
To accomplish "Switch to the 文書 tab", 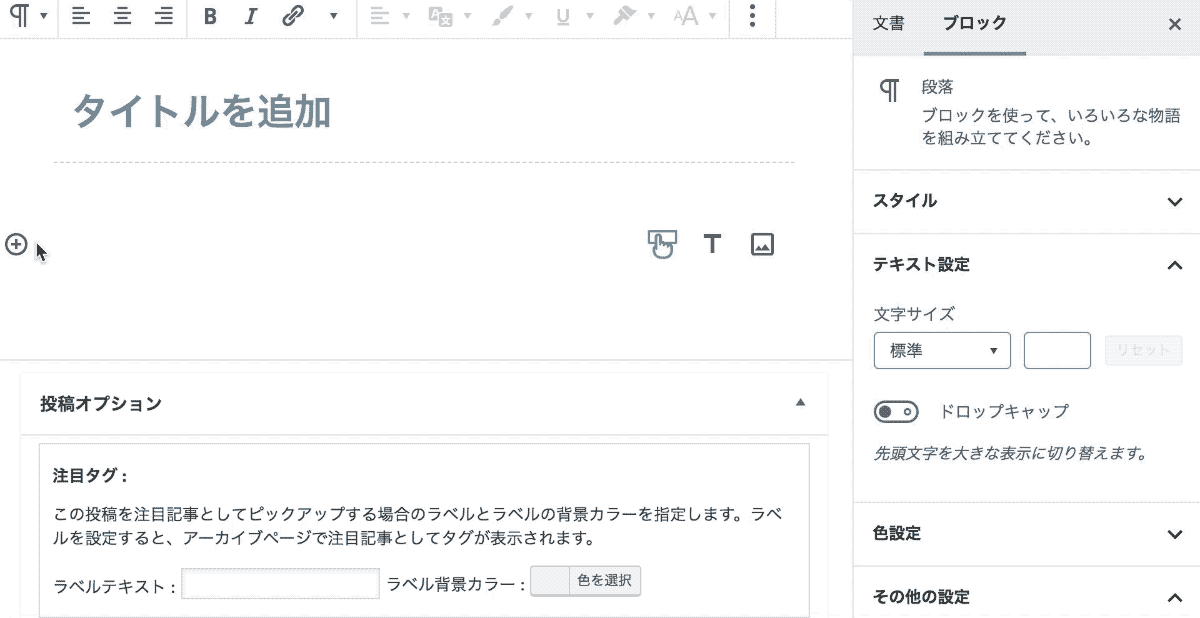I will 888,24.
